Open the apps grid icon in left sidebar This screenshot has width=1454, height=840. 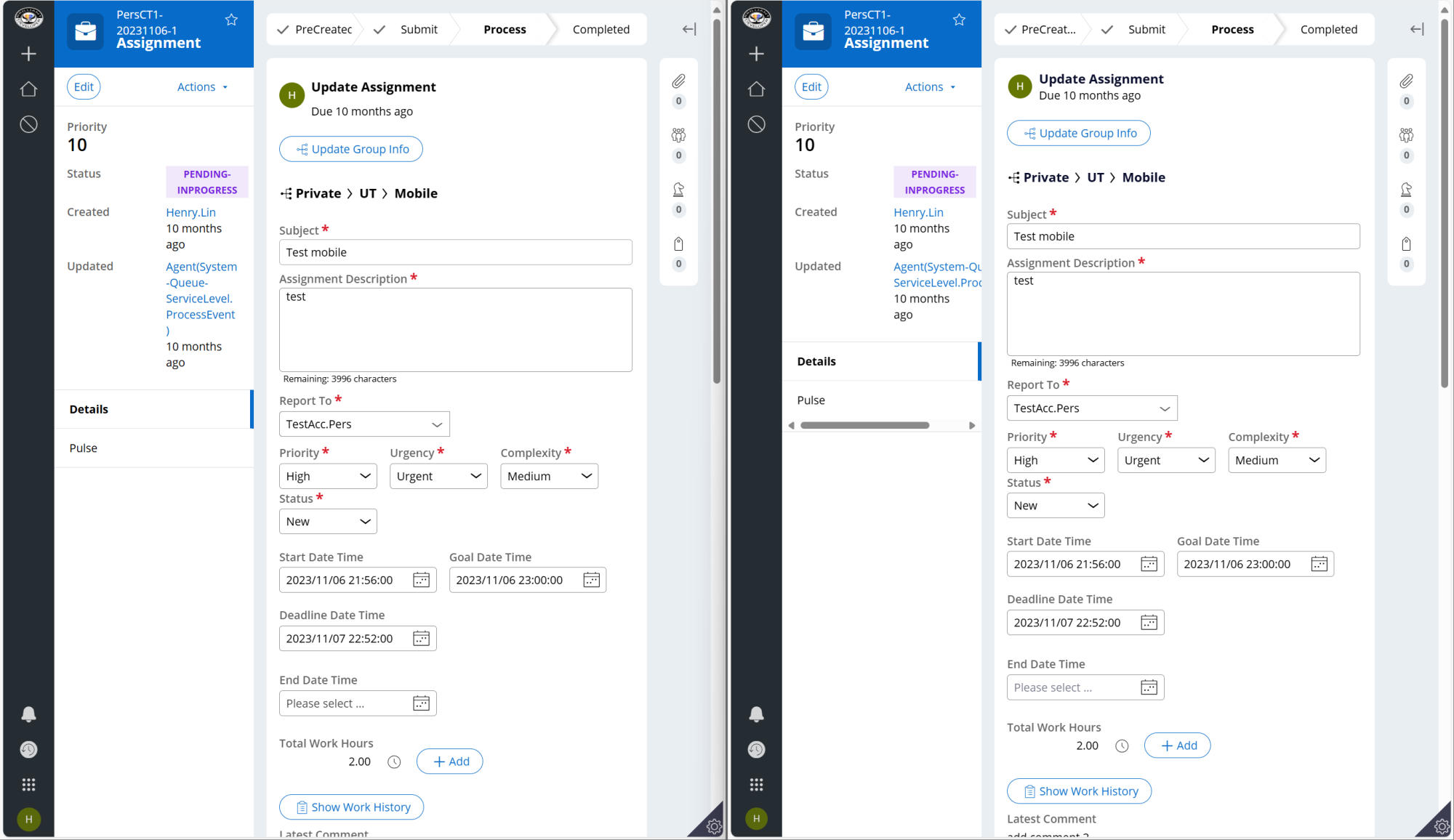click(28, 785)
